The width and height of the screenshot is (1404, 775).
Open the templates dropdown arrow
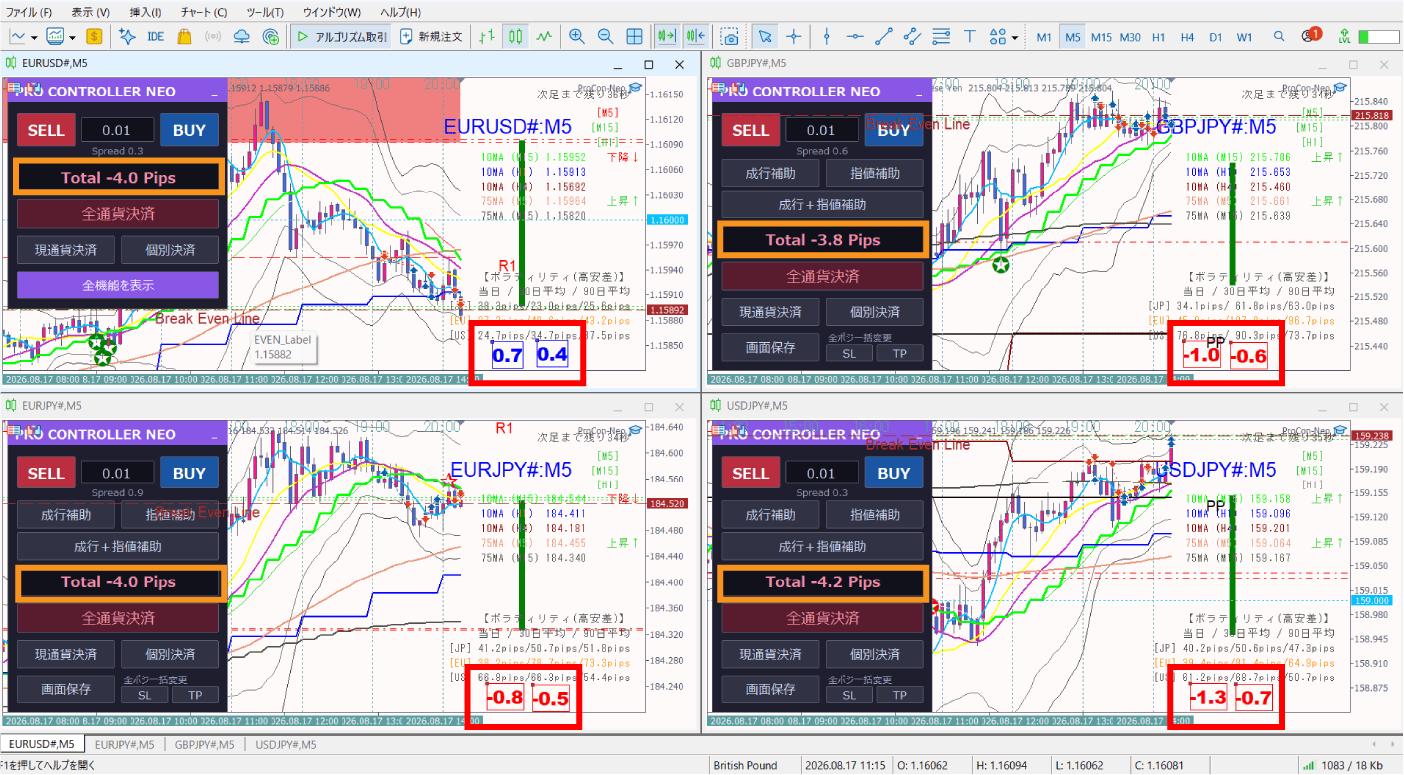pyautogui.click(x=72, y=37)
